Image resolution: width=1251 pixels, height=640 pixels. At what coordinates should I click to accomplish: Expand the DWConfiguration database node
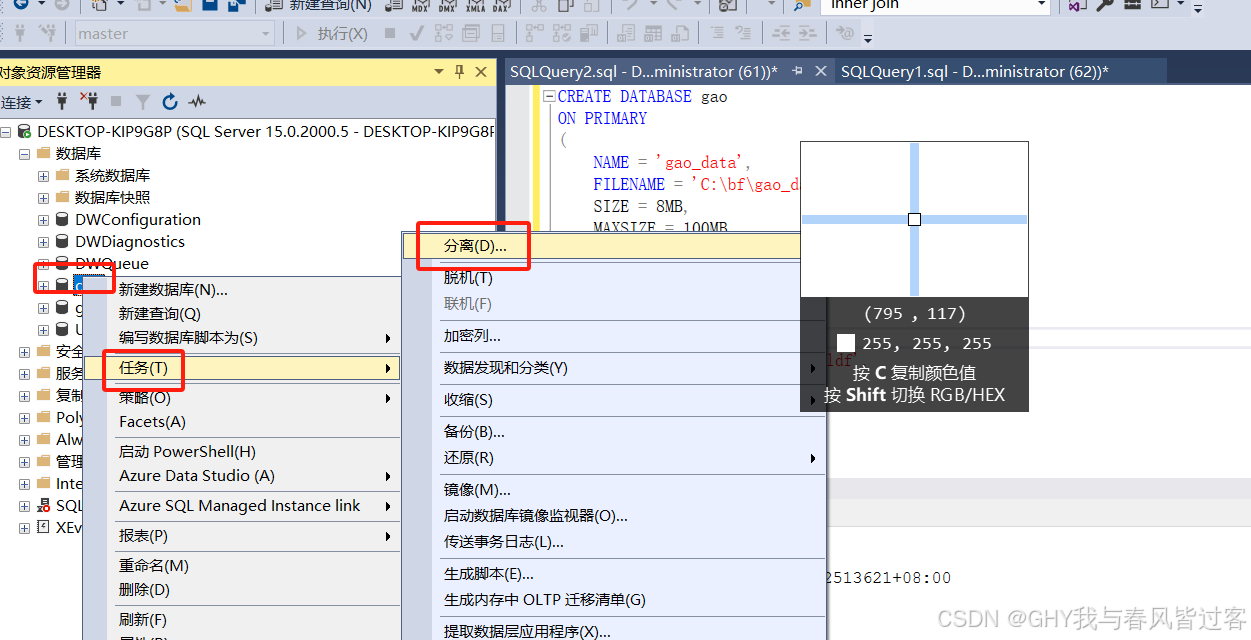(x=44, y=220)
